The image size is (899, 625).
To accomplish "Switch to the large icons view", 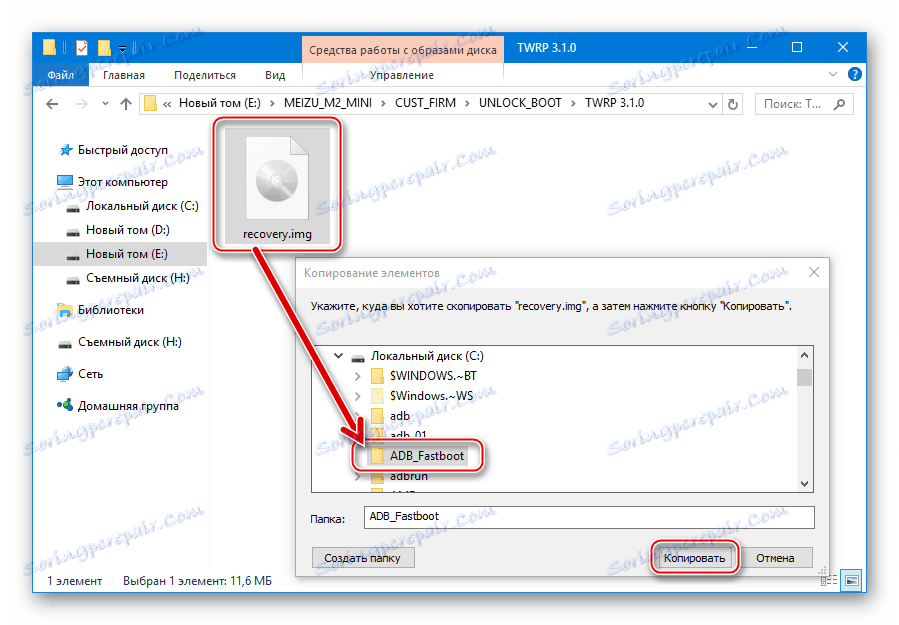I will click(x=852, y=581).
